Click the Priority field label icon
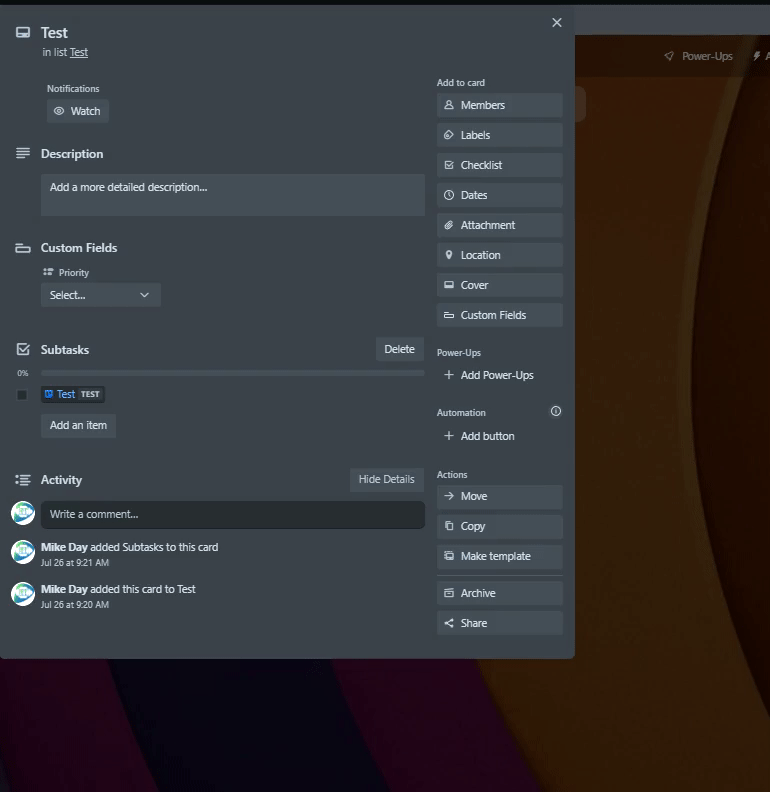The height and width of the screenshot is (792, 770). click(x=48, y=272)
